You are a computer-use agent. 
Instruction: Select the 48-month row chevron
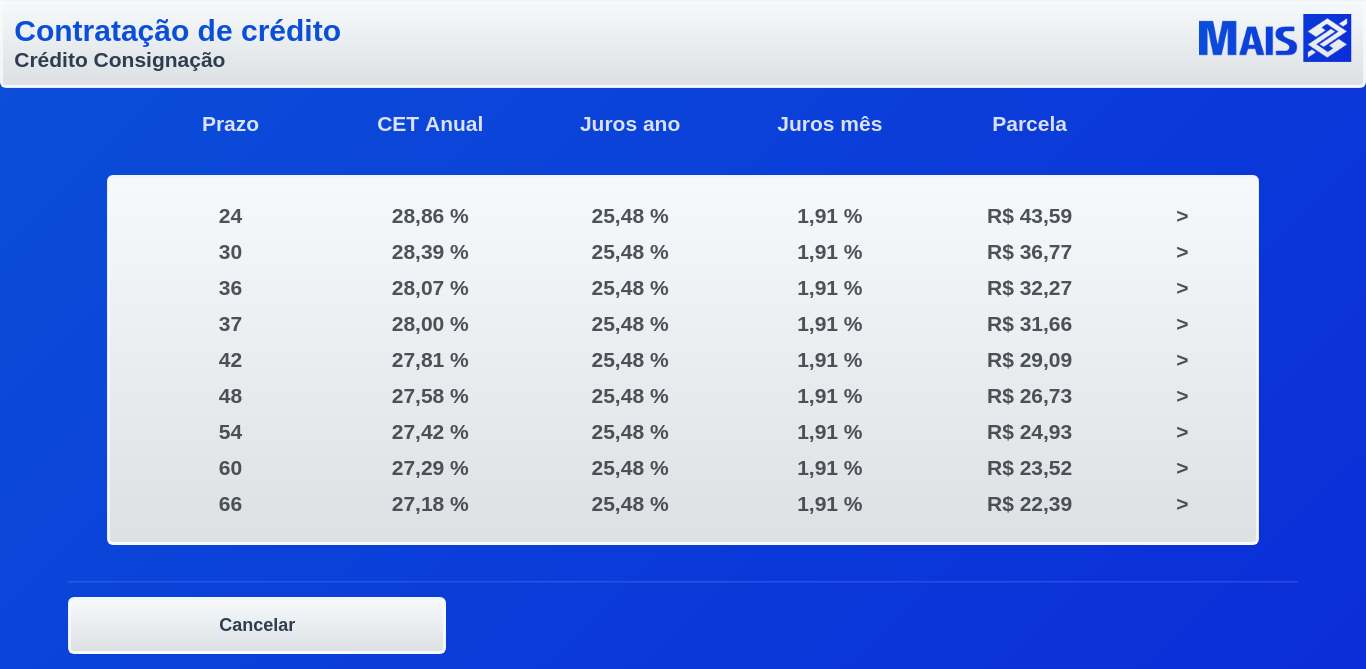click(1182, 396)
